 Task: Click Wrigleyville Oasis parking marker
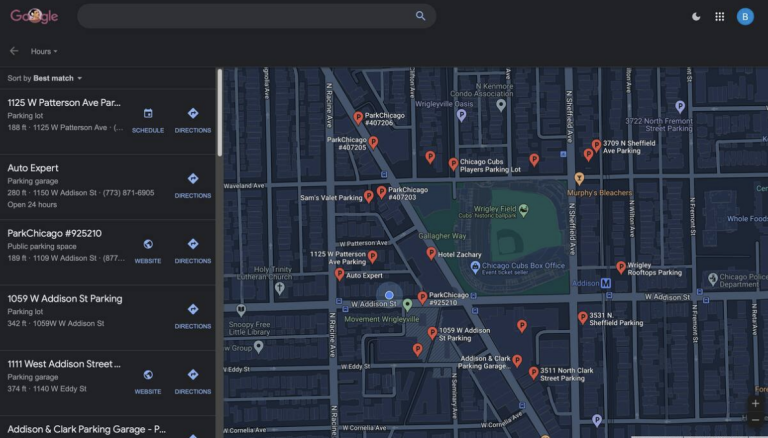click(461, 115)
